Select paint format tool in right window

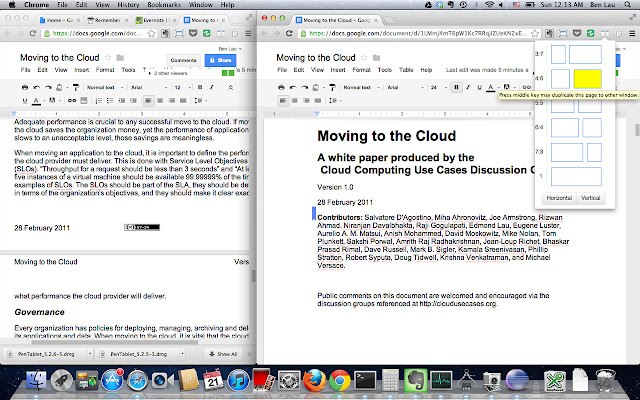tap(332, 87)
